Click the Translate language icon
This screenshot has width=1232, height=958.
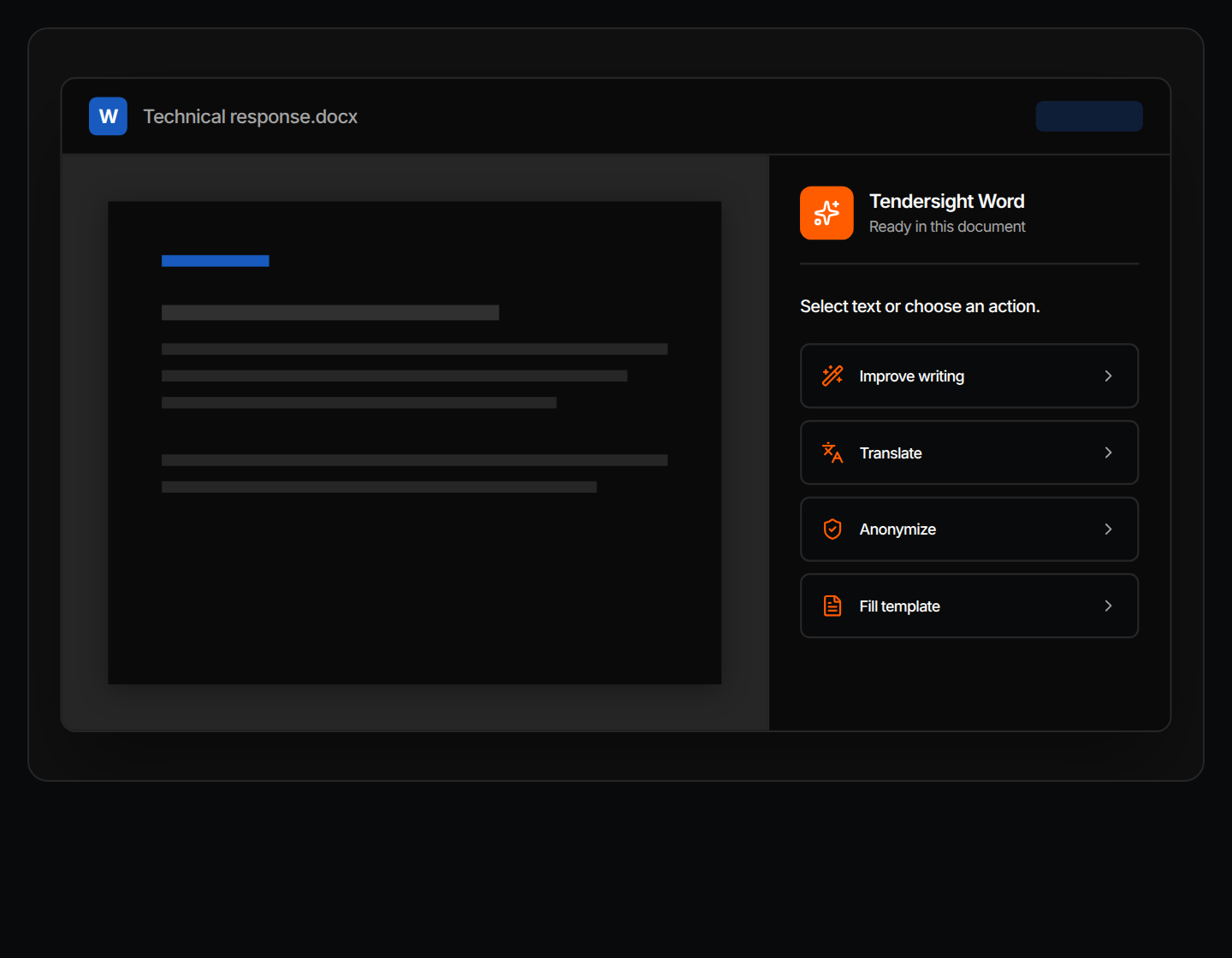[x=832, y=452]
